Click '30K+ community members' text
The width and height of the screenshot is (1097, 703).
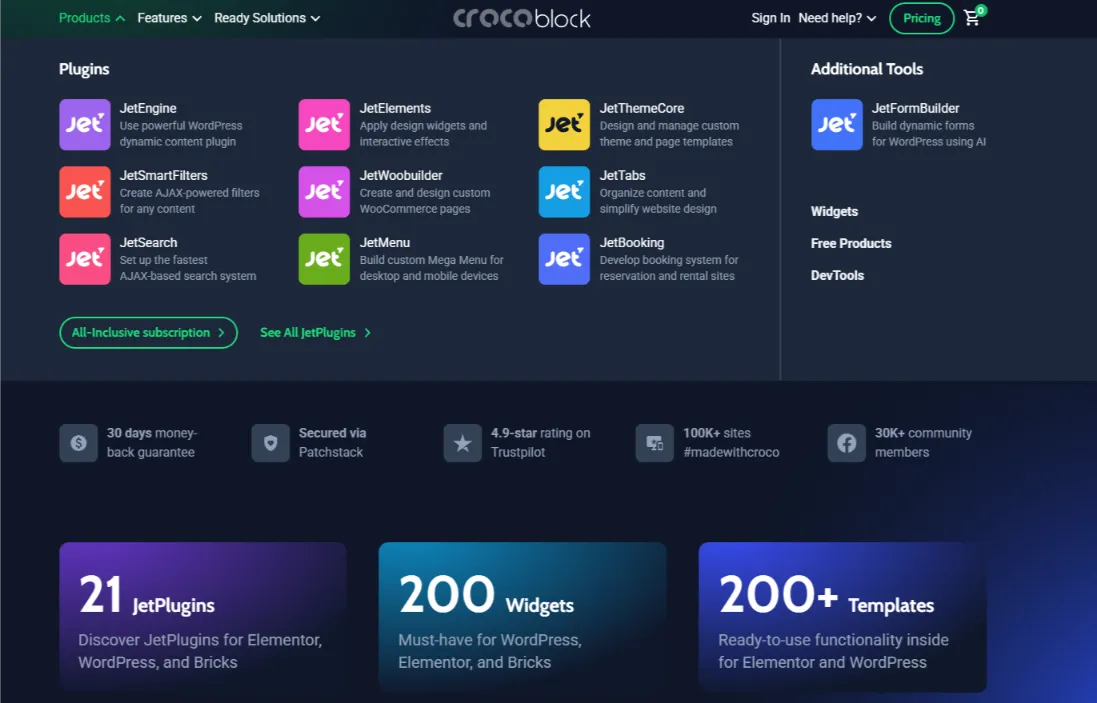[923, 443]
